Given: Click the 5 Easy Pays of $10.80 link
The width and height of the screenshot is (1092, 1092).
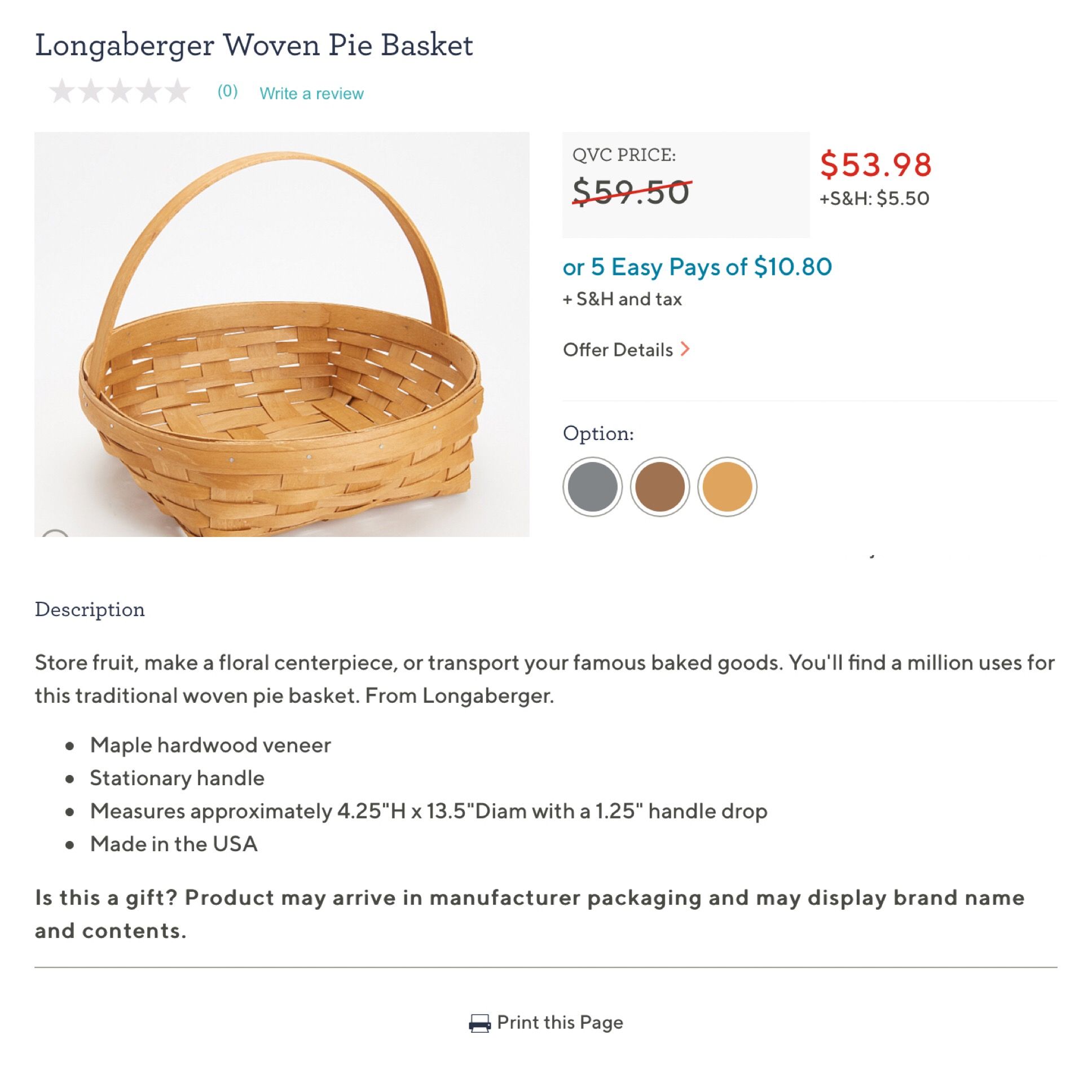Looking at the screenshot, I should click(697, 267).
